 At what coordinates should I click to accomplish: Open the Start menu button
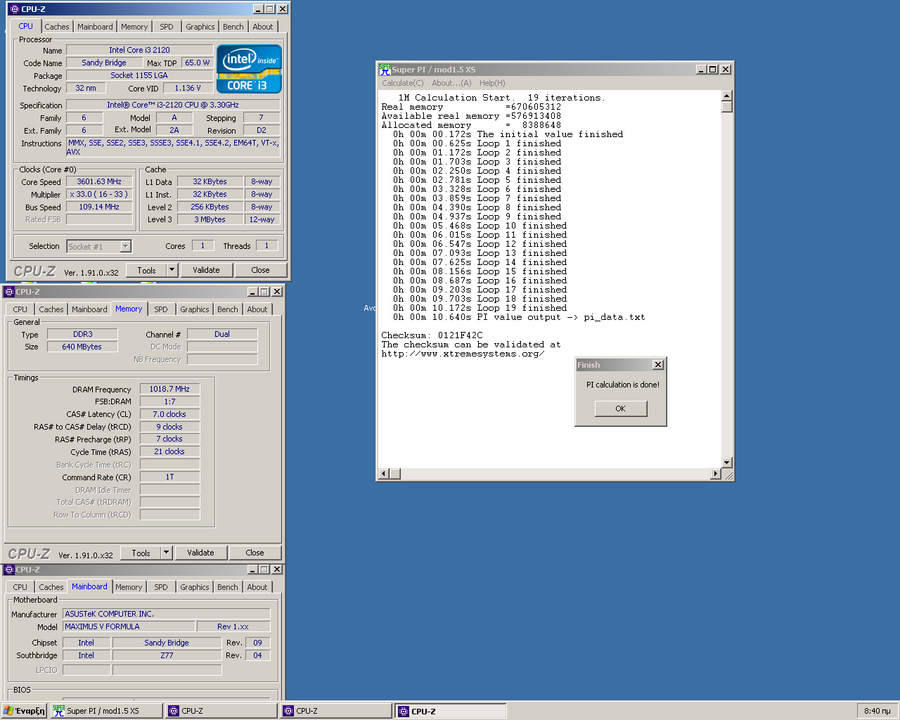click(24, 711)
